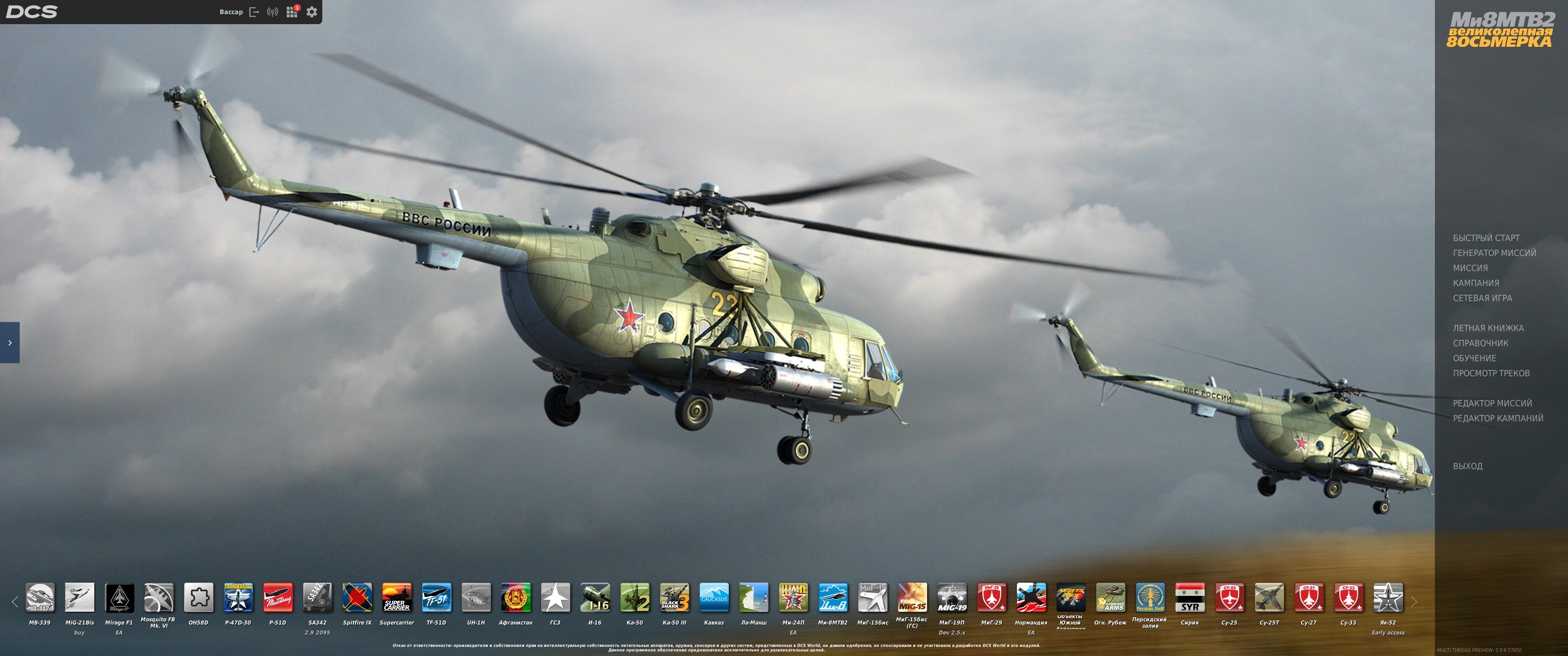Viewport: 1568px width, 656px height.
Task: Select the Ми-24П module icon
Action: 793,597
